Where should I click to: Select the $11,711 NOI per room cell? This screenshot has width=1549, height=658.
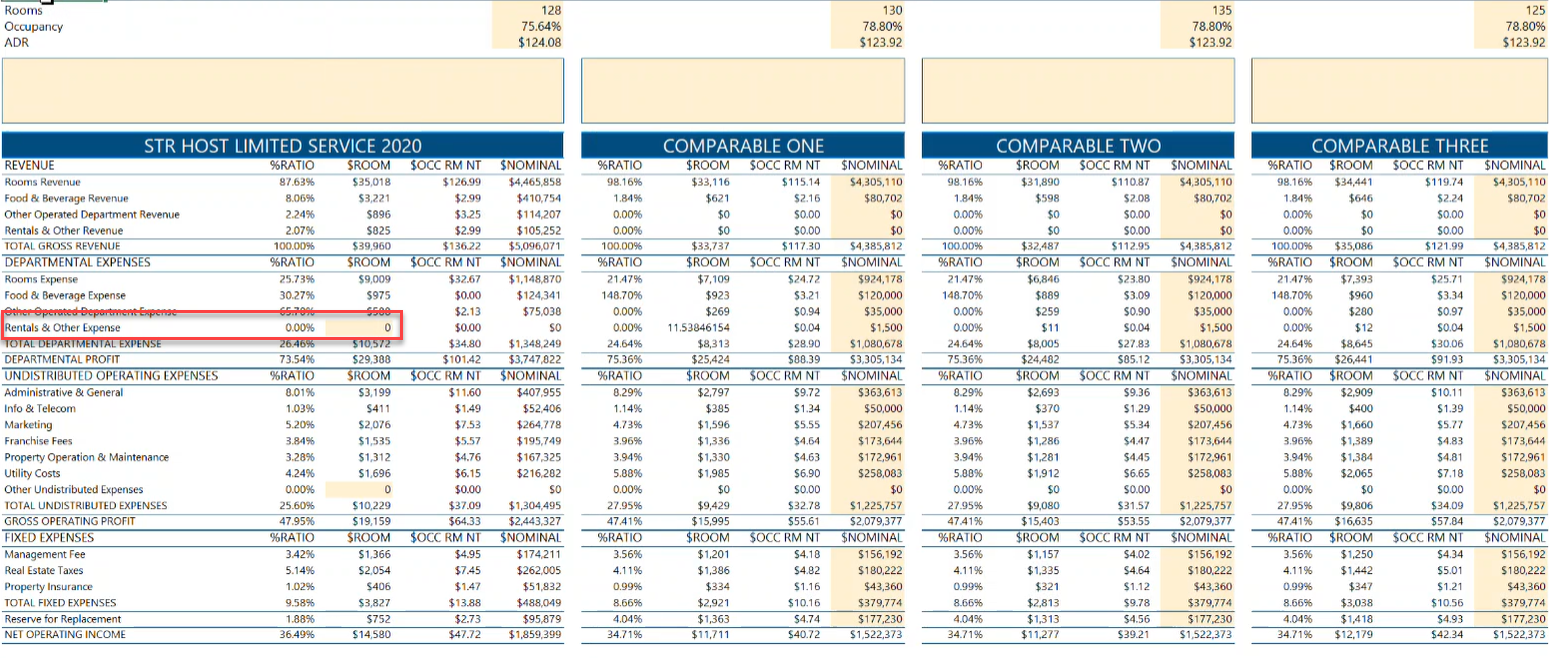pyautogui.click(x=711, y=635)
